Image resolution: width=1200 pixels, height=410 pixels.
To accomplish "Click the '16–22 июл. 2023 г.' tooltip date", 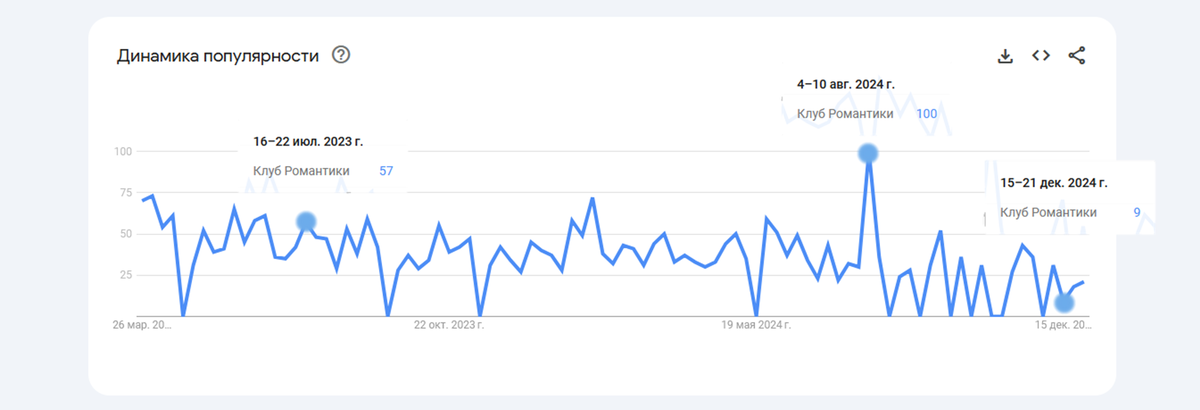I will [x=315, y=142].
